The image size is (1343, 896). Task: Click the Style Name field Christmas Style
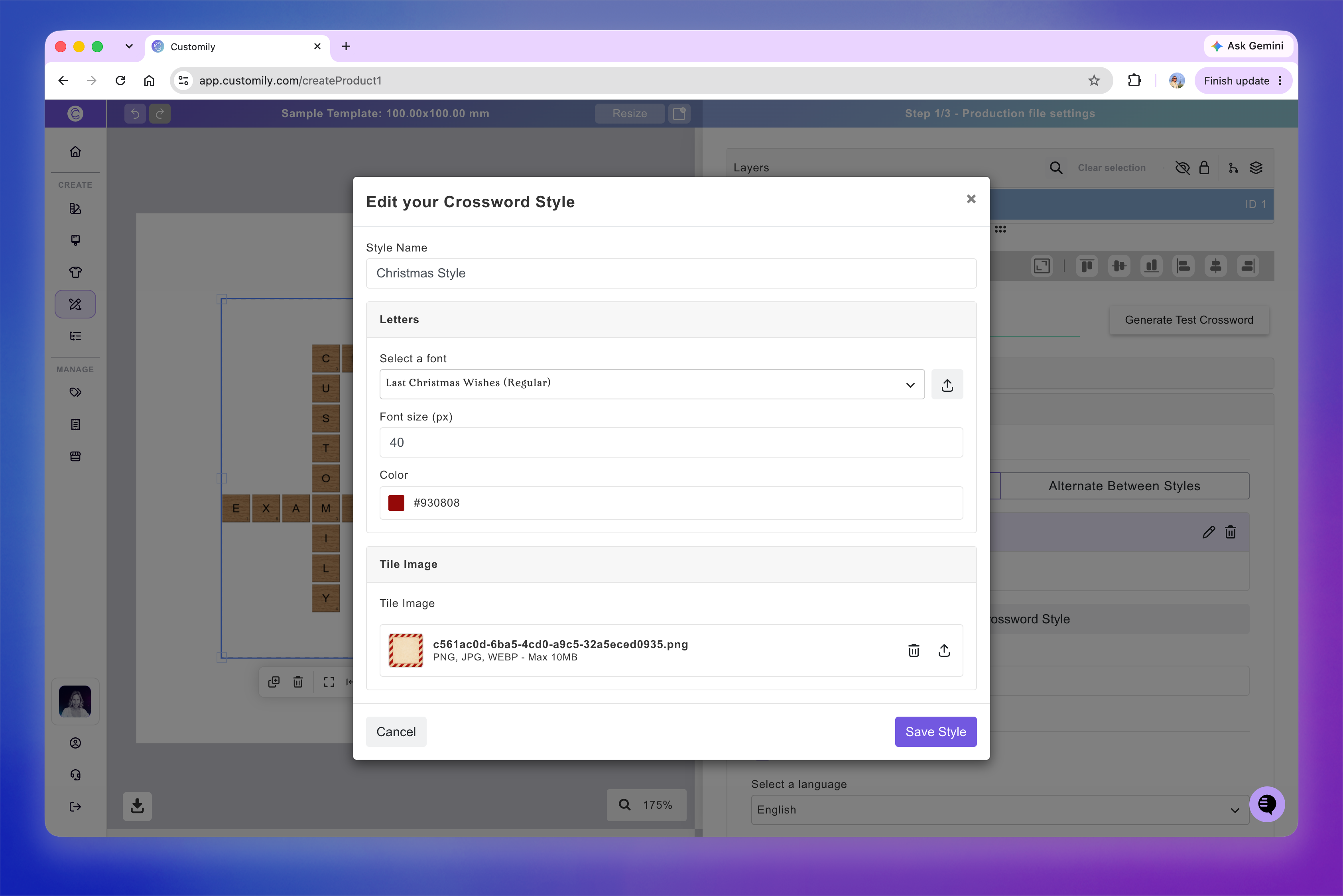[x=671, y=273]
